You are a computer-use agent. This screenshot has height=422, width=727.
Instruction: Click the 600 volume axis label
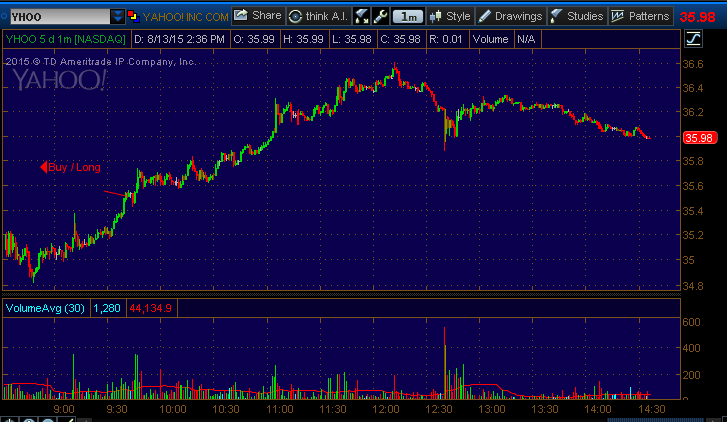691,322
